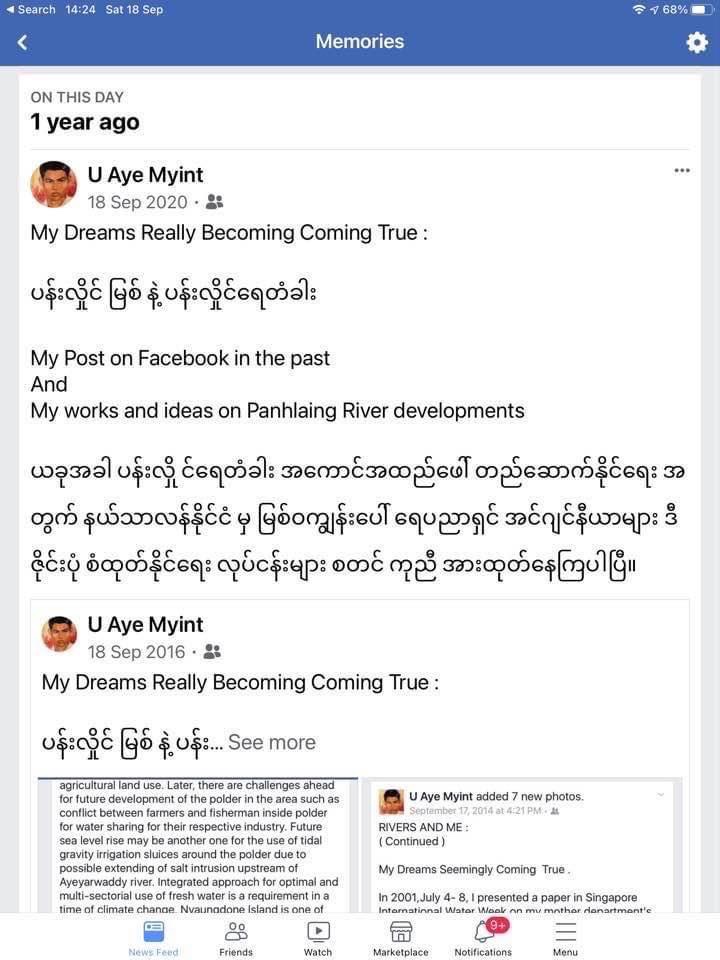
Task: Open Memories settings gear
Action: (696, 42)
